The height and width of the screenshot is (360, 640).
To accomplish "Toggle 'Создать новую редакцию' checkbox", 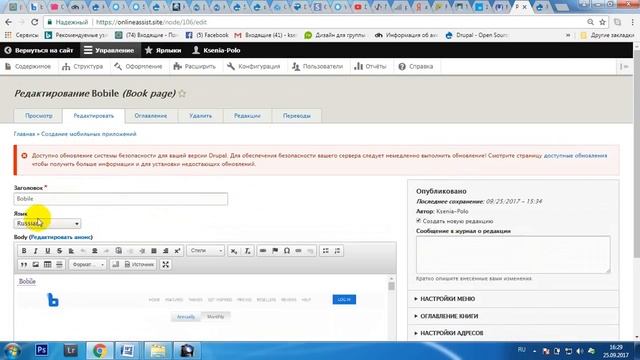I will coord(418,221).
